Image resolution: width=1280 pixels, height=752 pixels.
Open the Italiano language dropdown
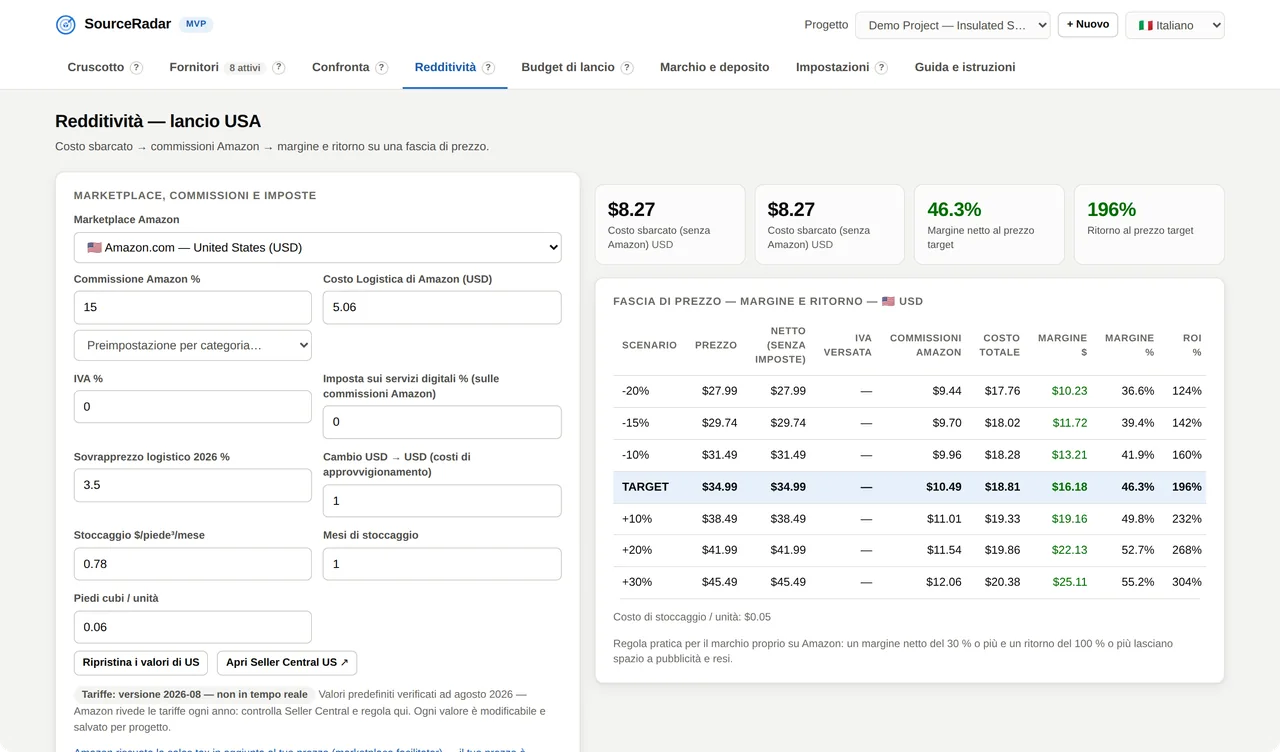(x=1175, y=25)
